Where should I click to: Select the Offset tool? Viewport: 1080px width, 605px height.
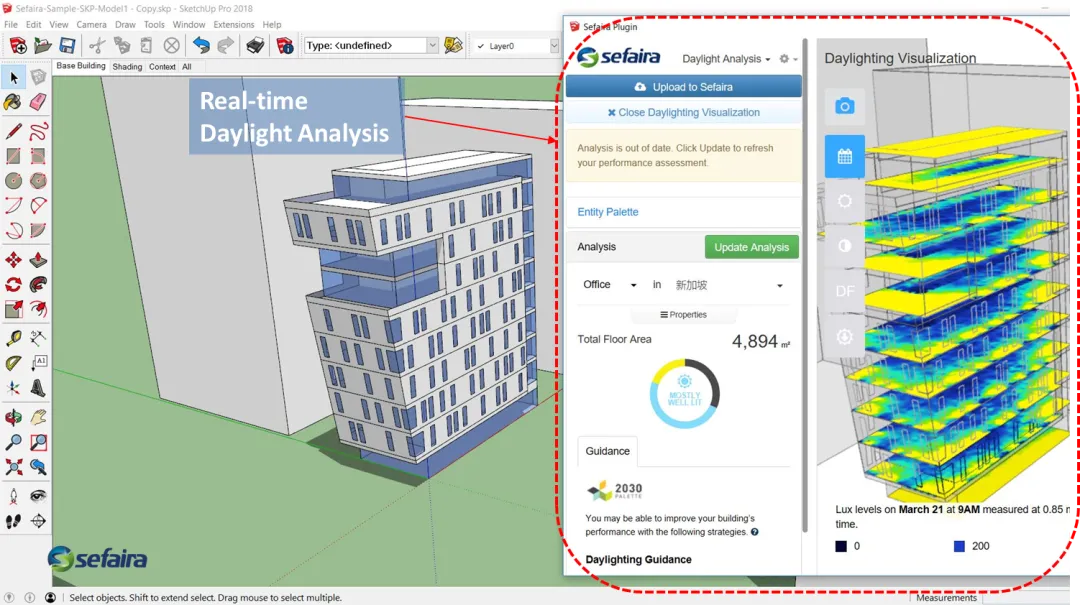[x=39, y=309]
